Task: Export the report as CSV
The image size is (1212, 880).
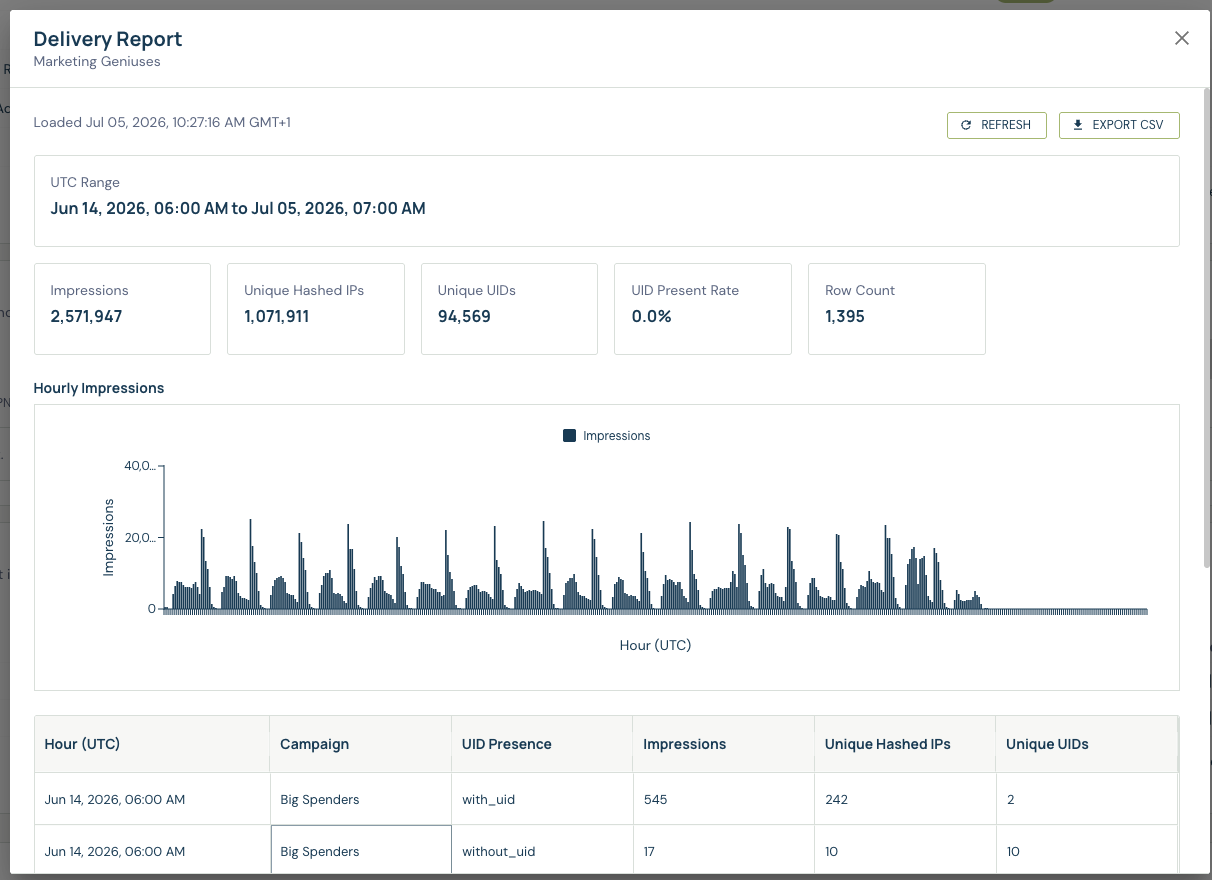Action: coord(1119,125)
